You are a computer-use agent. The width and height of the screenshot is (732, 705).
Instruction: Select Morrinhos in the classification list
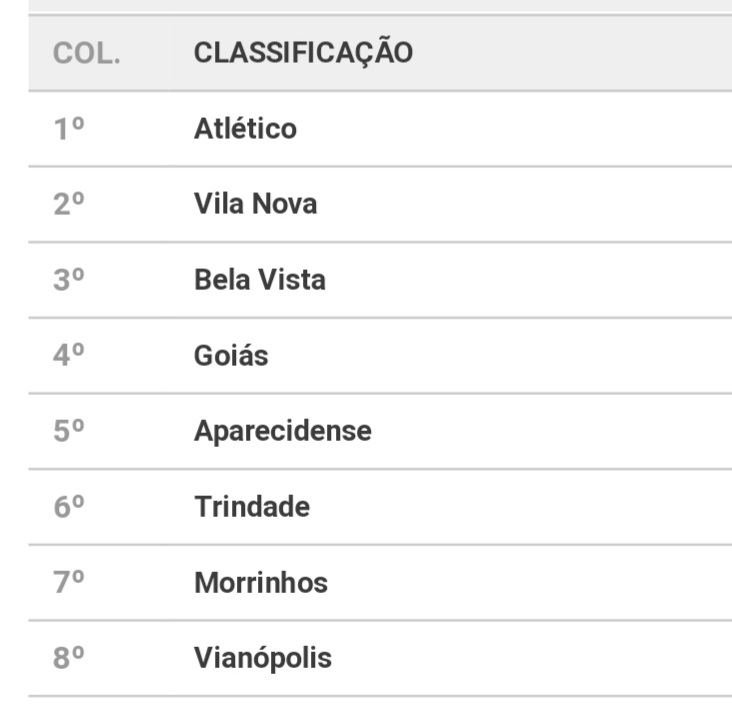coord(261,583)
